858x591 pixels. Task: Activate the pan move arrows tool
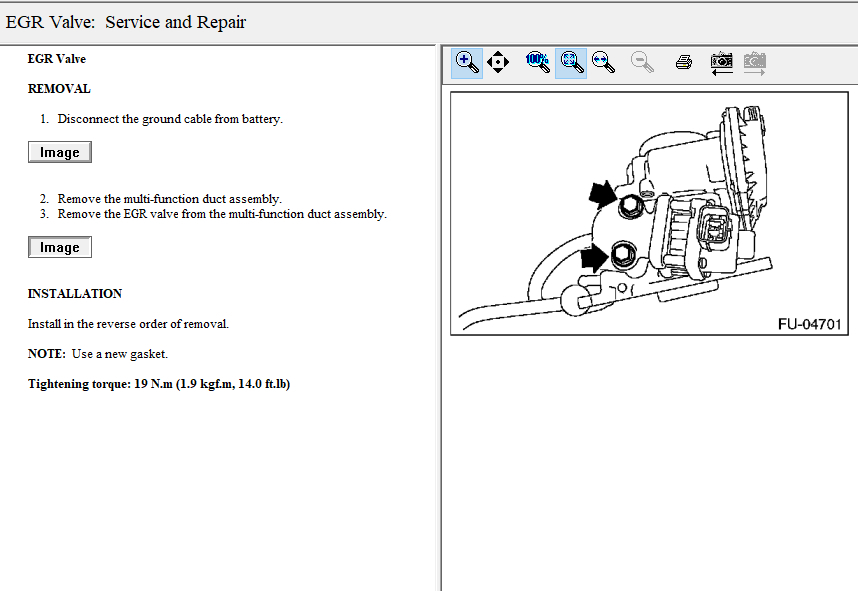click(x=498, y=62)
